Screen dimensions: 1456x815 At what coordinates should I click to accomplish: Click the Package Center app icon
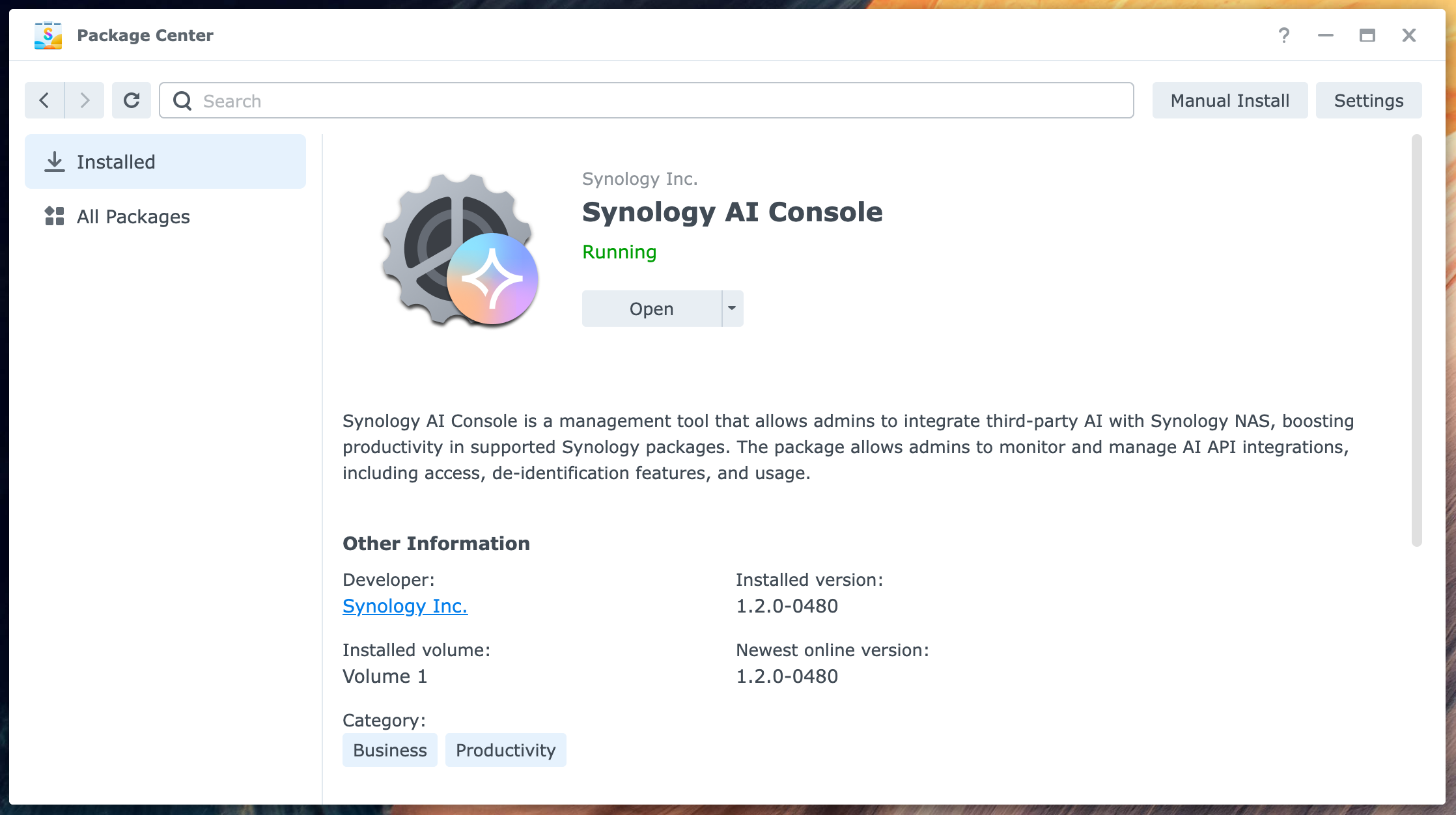click(x=48, y=35)
